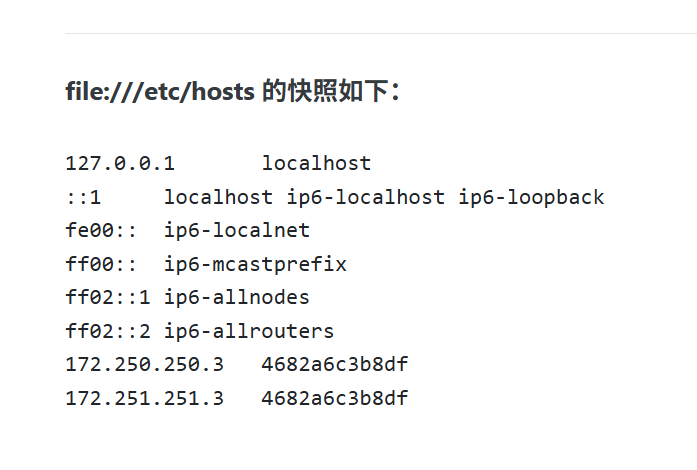Click the fe00:: address
This screenshot has height=470, width=697.
coord(101,230)
